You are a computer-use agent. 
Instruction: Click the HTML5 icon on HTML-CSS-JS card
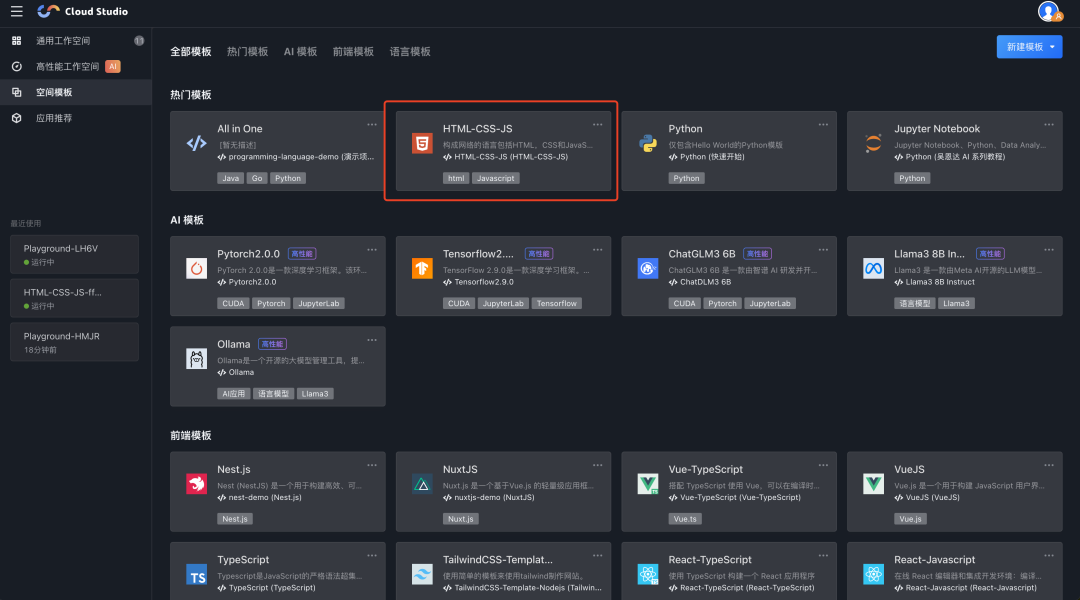coord(422,143)
